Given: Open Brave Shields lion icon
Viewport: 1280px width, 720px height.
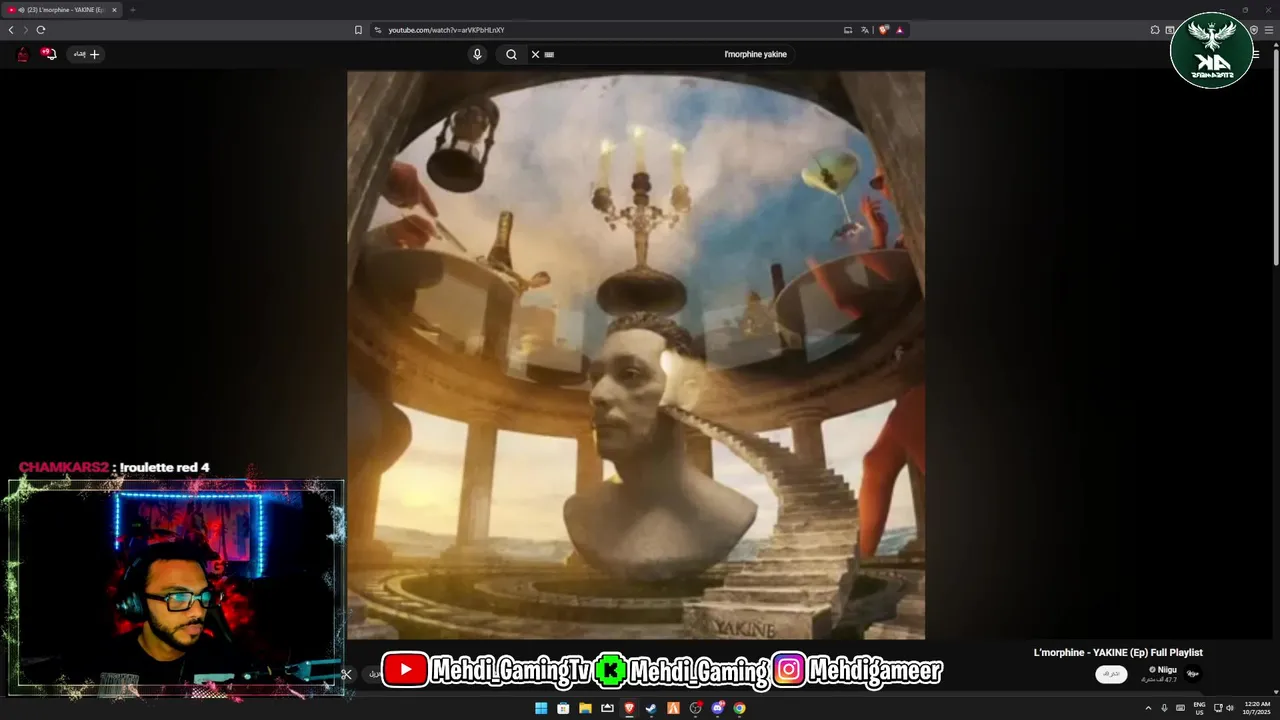Looking at the screenshot, I should pyautogui.click(x=884, y=30).
